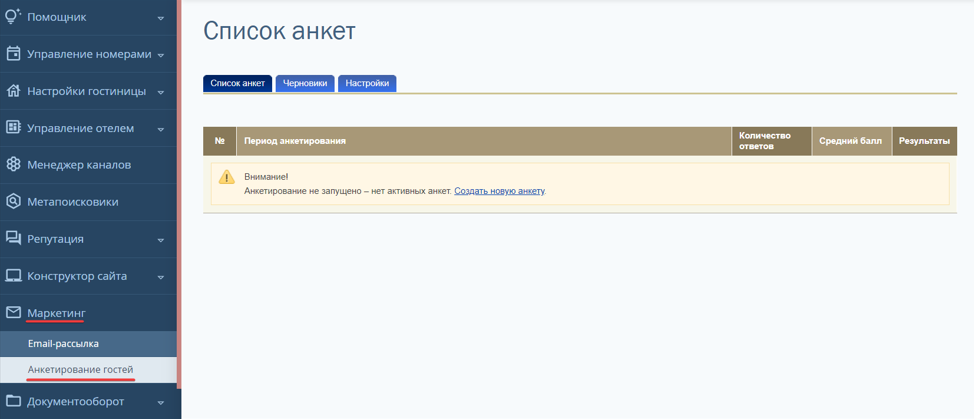
Task: Click the yellow warning triangle icon
Action: click(x=227, y=177)
